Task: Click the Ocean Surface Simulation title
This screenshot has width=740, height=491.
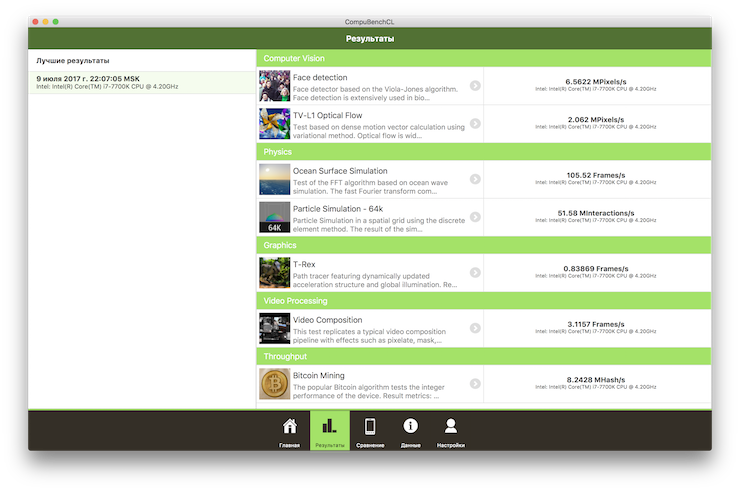Action: tap(340, 171)
